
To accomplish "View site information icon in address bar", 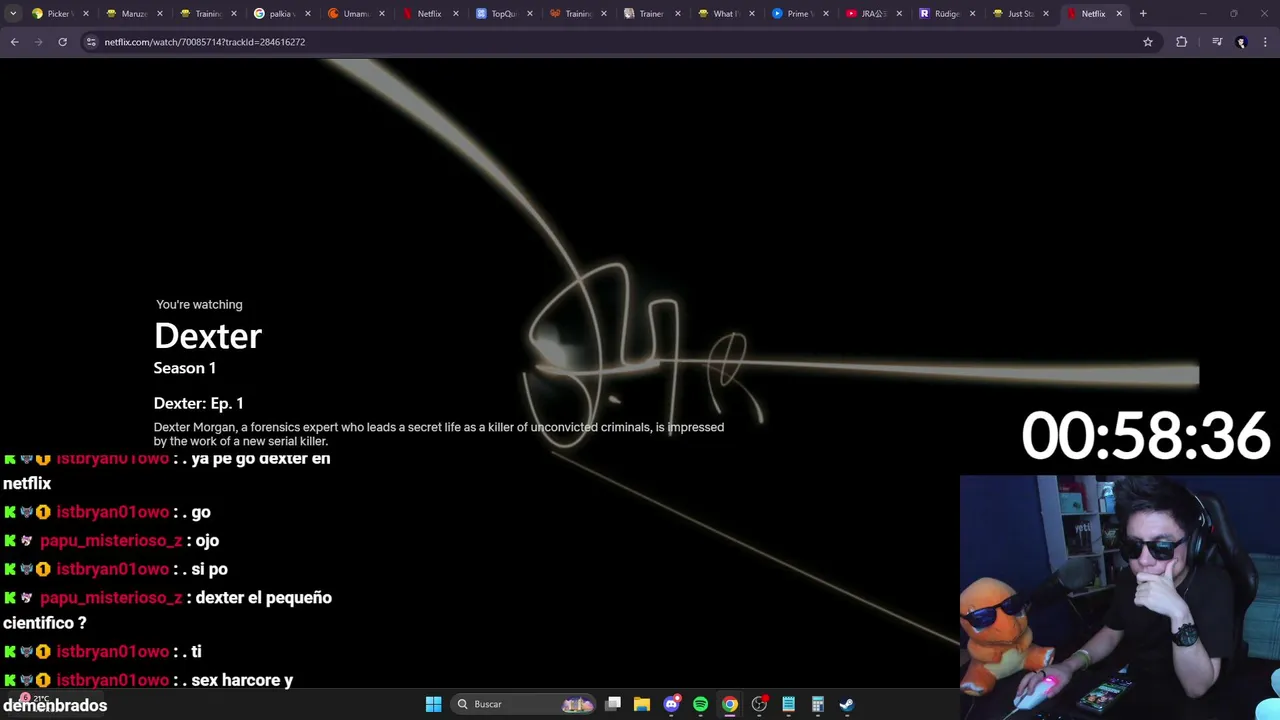I will tap(91, 42).
